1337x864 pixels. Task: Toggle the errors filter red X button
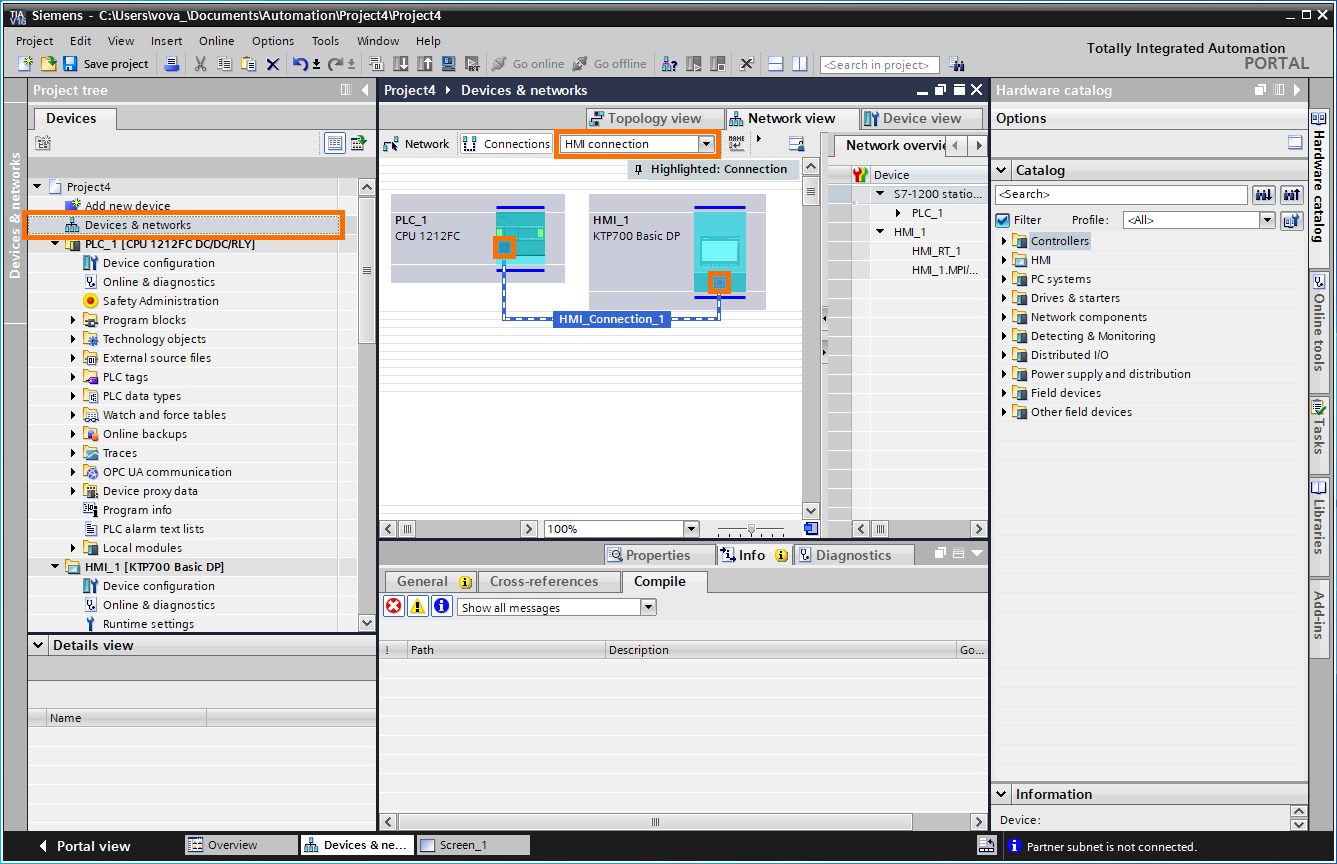pos(394,606)
